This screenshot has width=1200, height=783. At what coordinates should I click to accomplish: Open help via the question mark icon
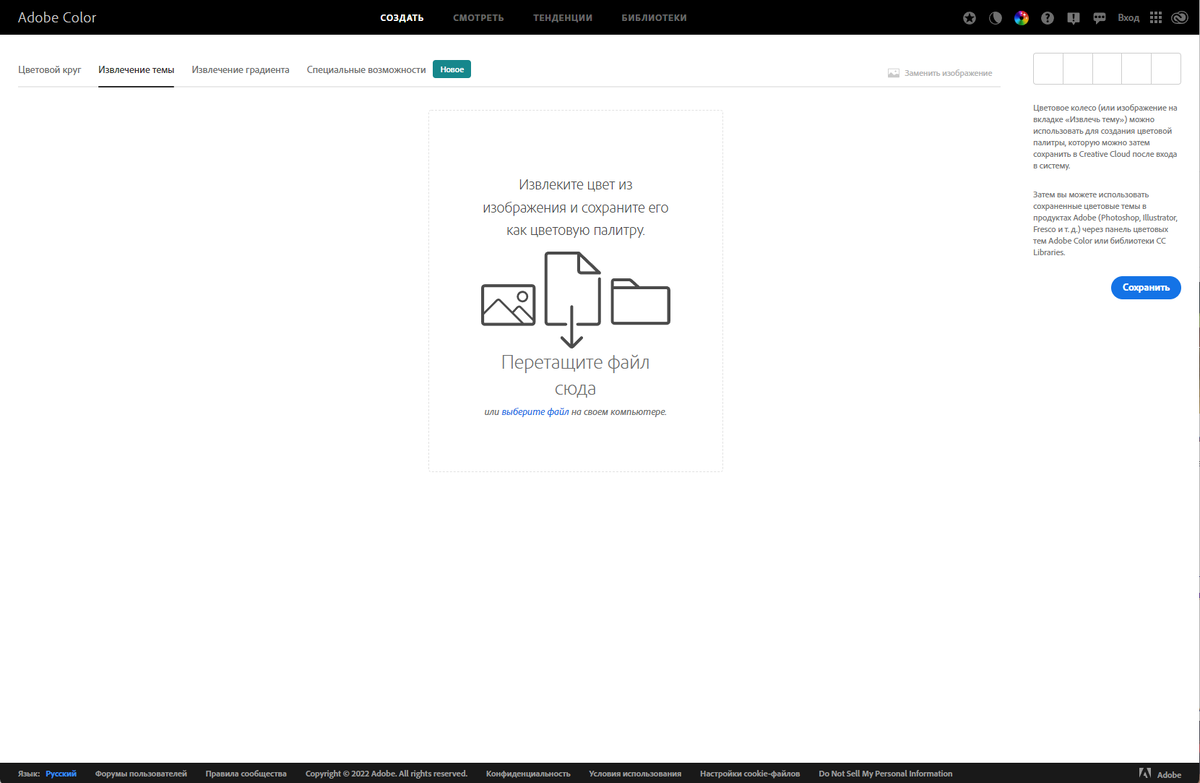[x=1047, y=18]
